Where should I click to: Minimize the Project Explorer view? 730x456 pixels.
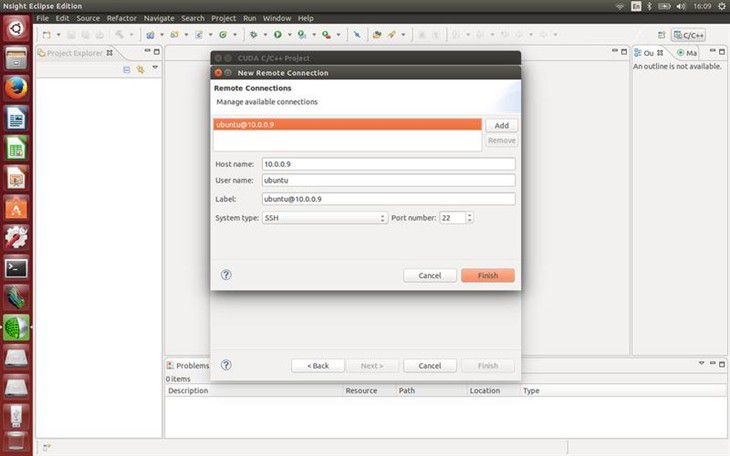pyautogui.click(x=148, y=51)
